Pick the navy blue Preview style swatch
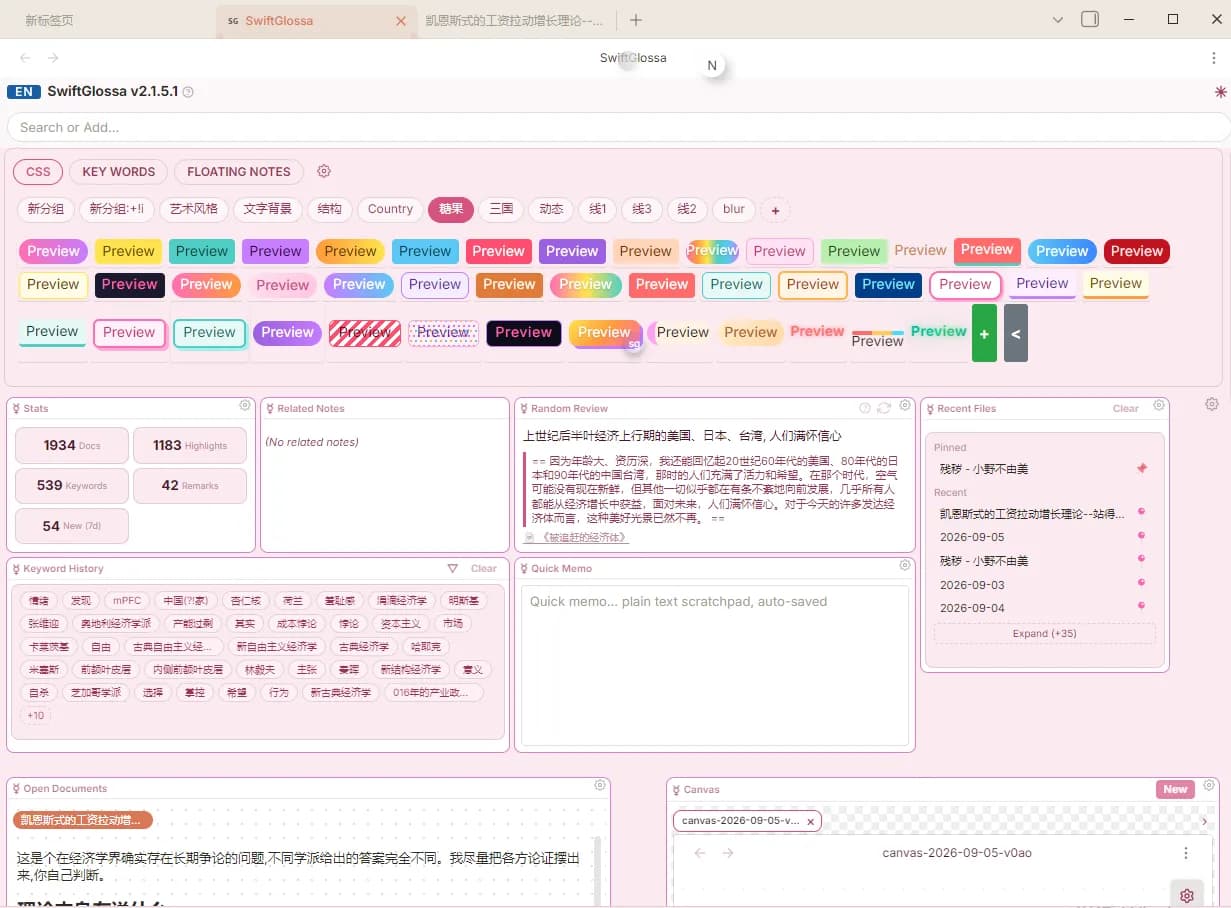 click(x=888, y=284)
